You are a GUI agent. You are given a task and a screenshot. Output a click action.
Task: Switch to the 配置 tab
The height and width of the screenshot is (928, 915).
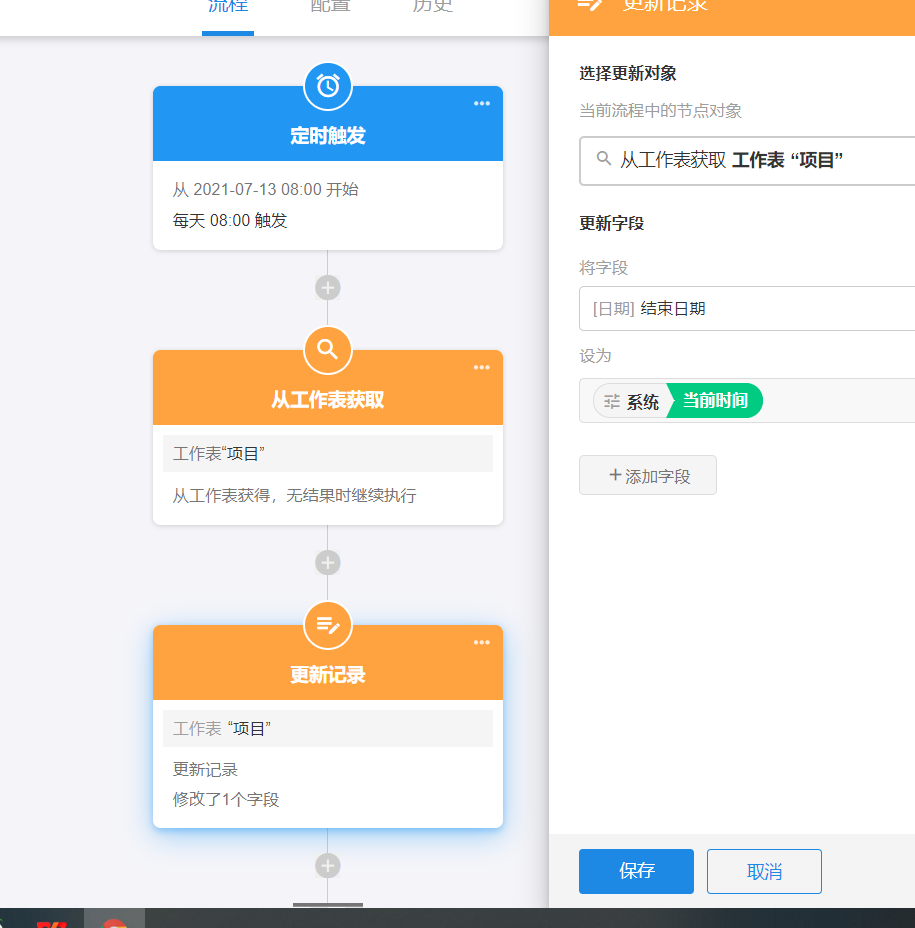[330, 8]
